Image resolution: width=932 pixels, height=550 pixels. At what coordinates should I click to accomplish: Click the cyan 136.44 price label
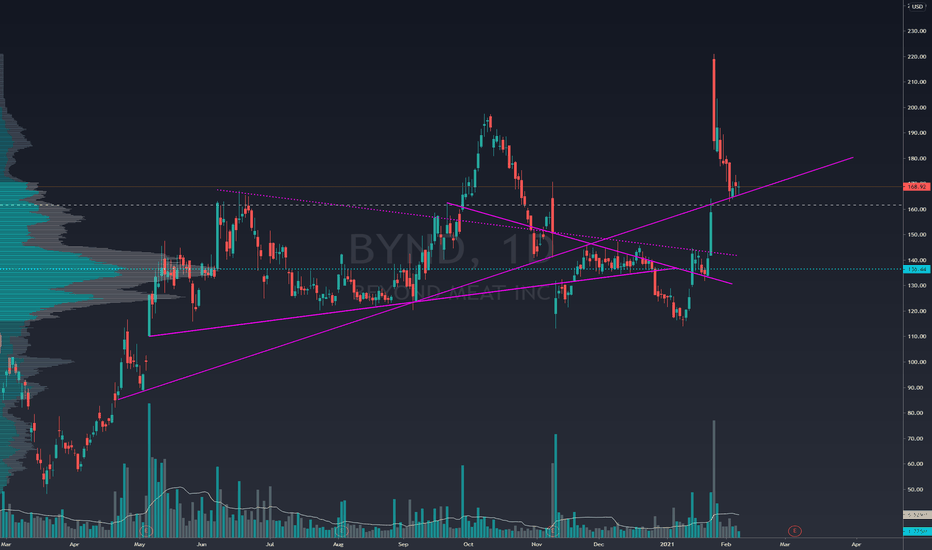click(917, 269)
